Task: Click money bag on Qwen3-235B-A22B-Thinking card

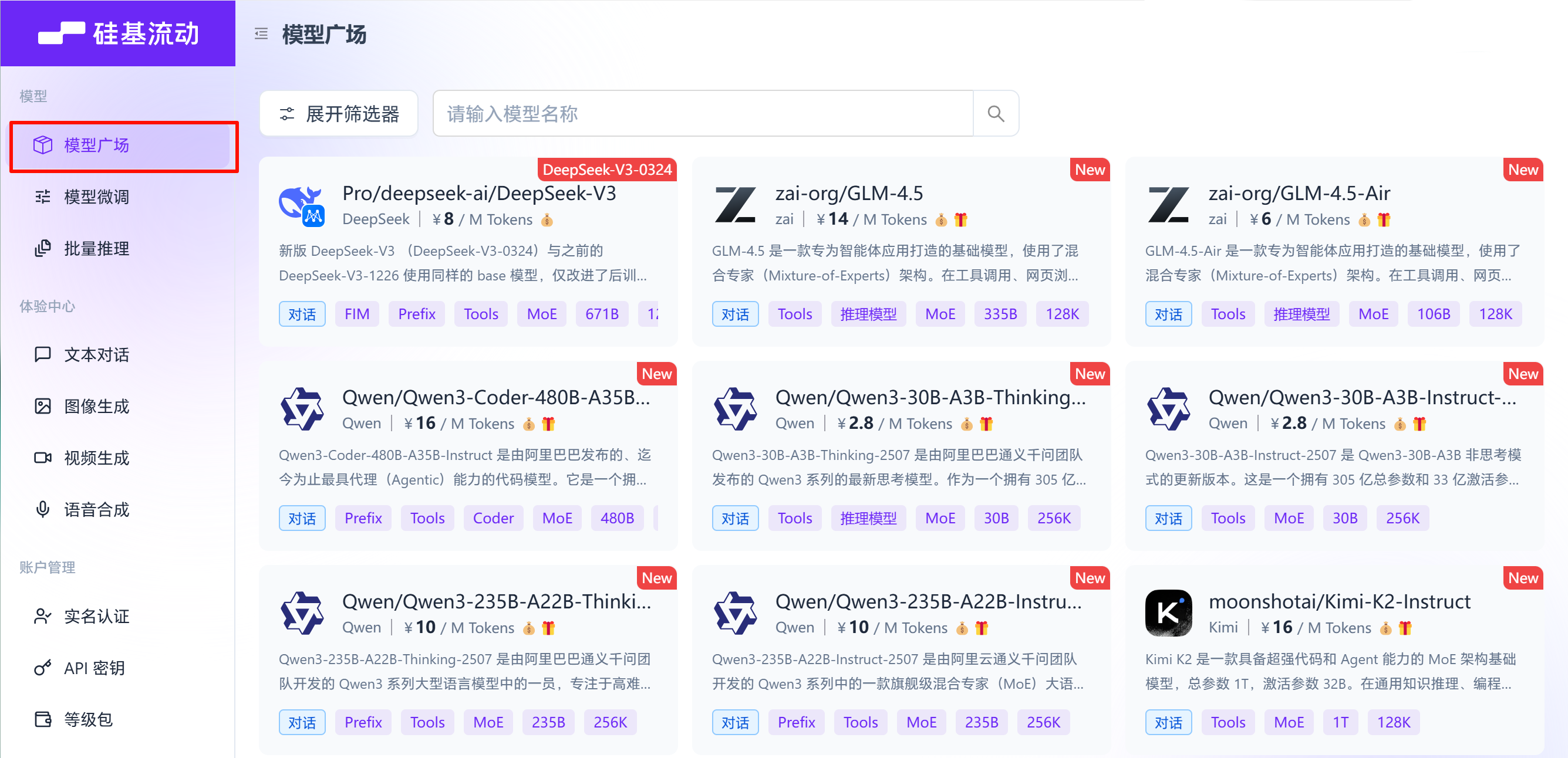Action: click(529, 628)
